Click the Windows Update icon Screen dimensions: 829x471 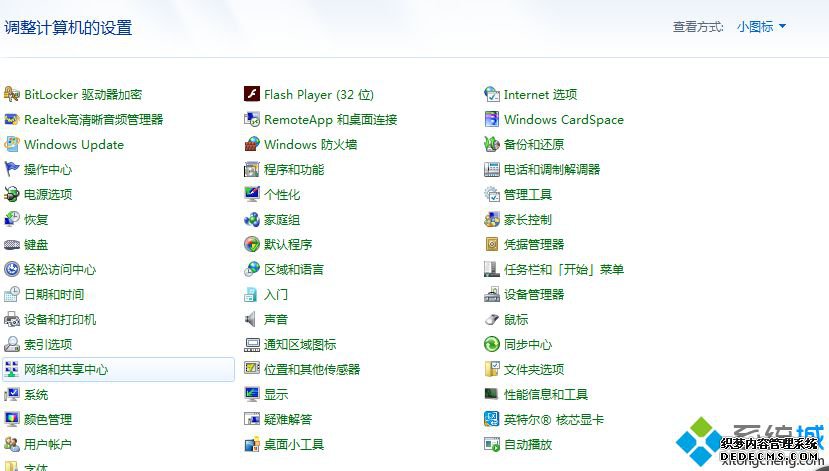coord(12,144)
